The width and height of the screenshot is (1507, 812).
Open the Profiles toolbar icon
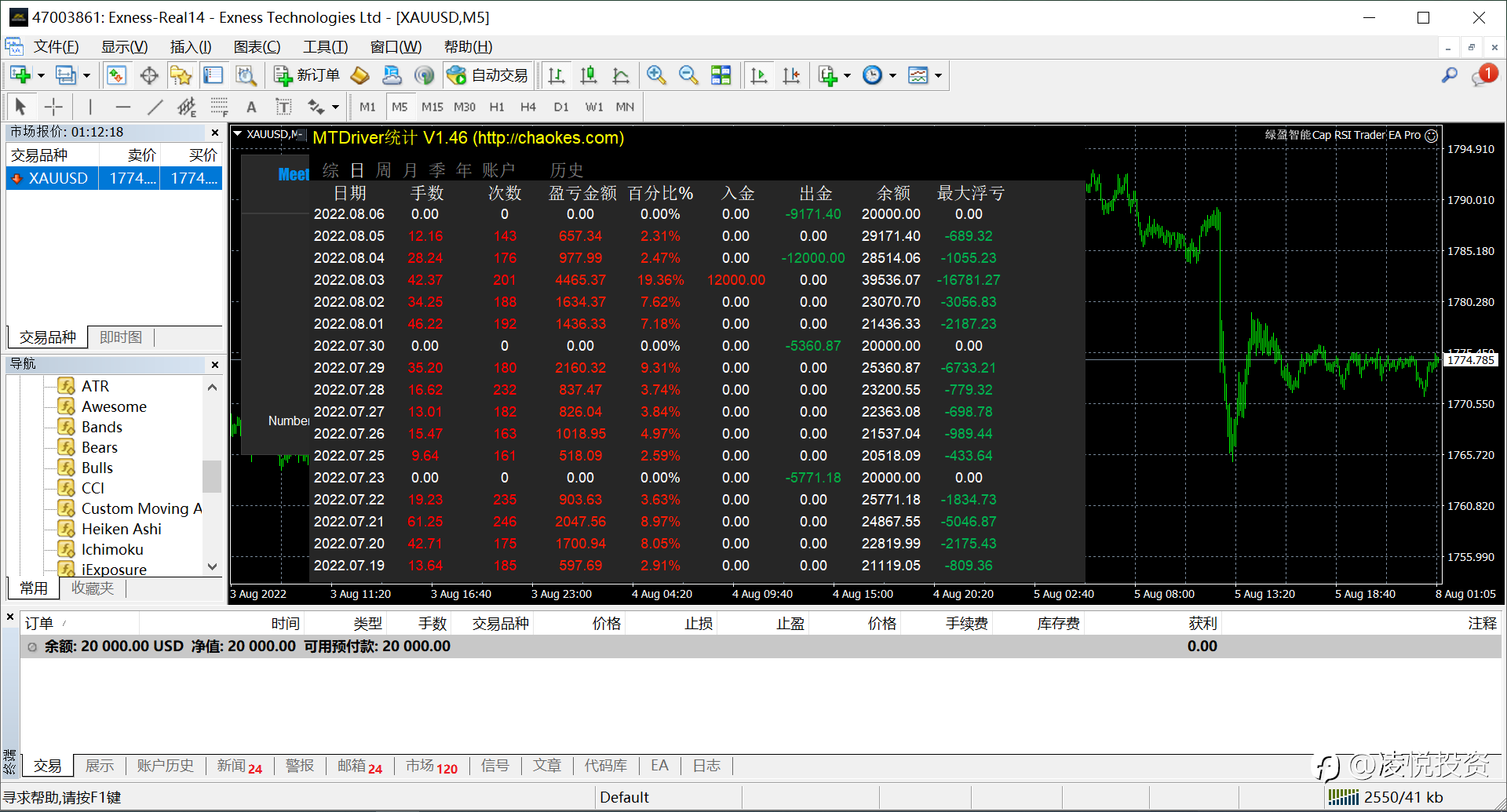click(x=66, y=75)
